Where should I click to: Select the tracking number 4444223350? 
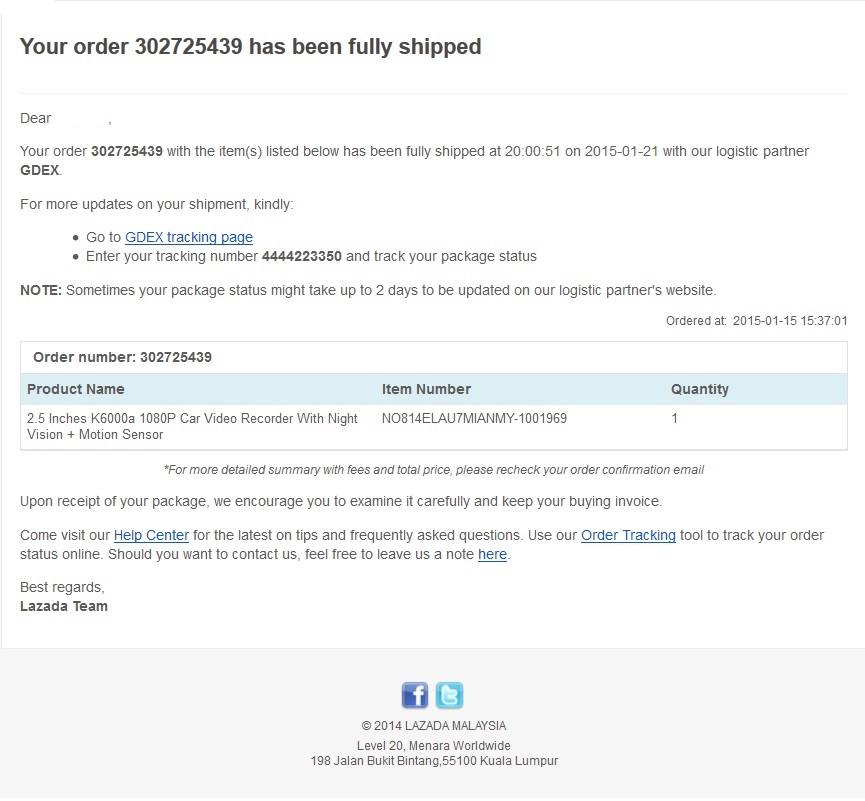tap(302, 257)
